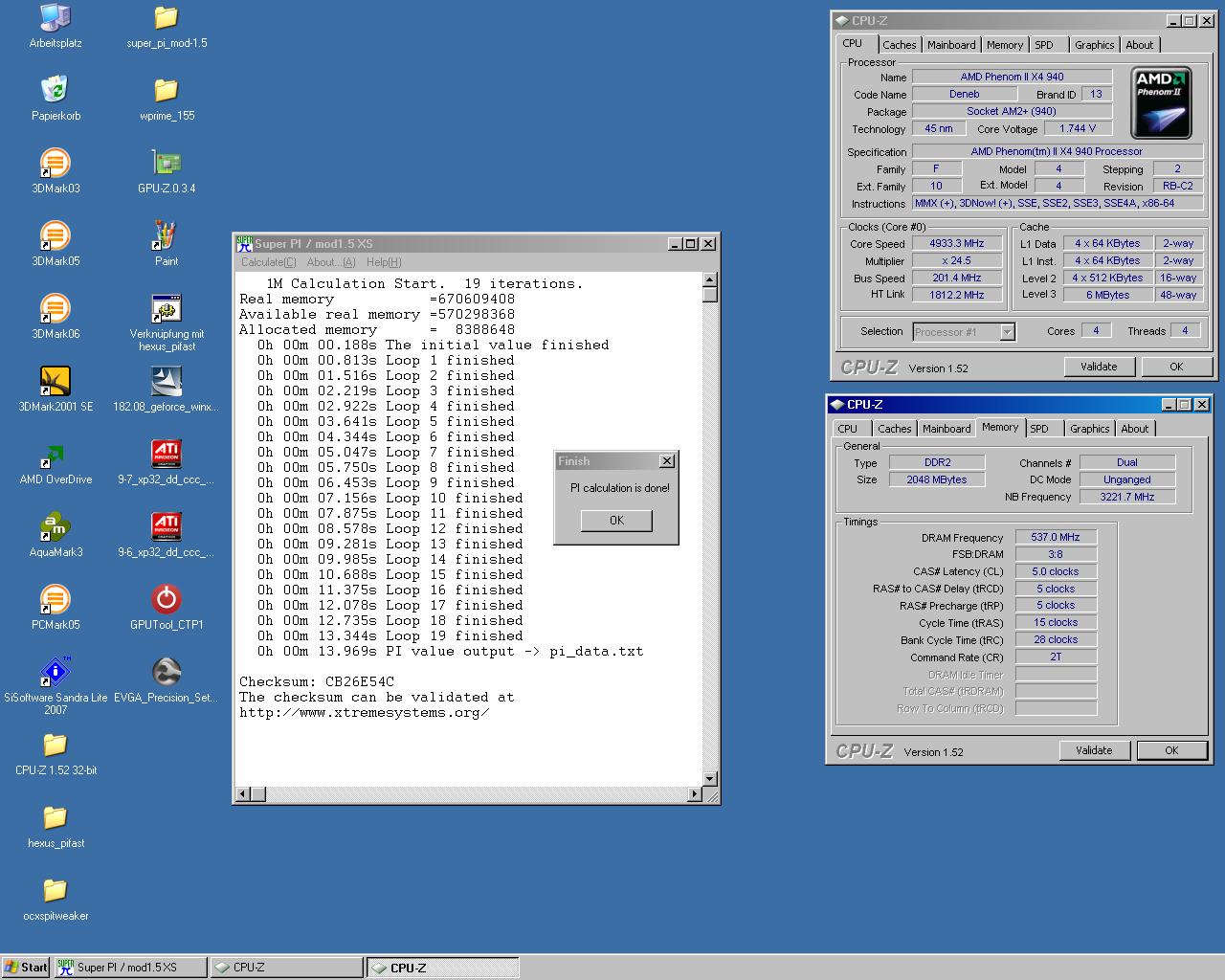1225x980 pixels.
Task: Open the Processor #1 selection dropdown
Action: (x=1007, y=332)
